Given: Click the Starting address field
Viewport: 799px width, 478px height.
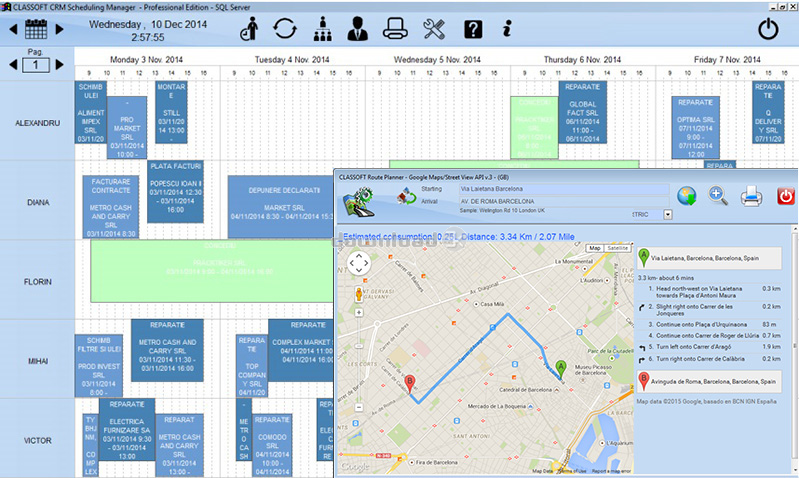Looking at the screenshot, I should click(564, 189).
